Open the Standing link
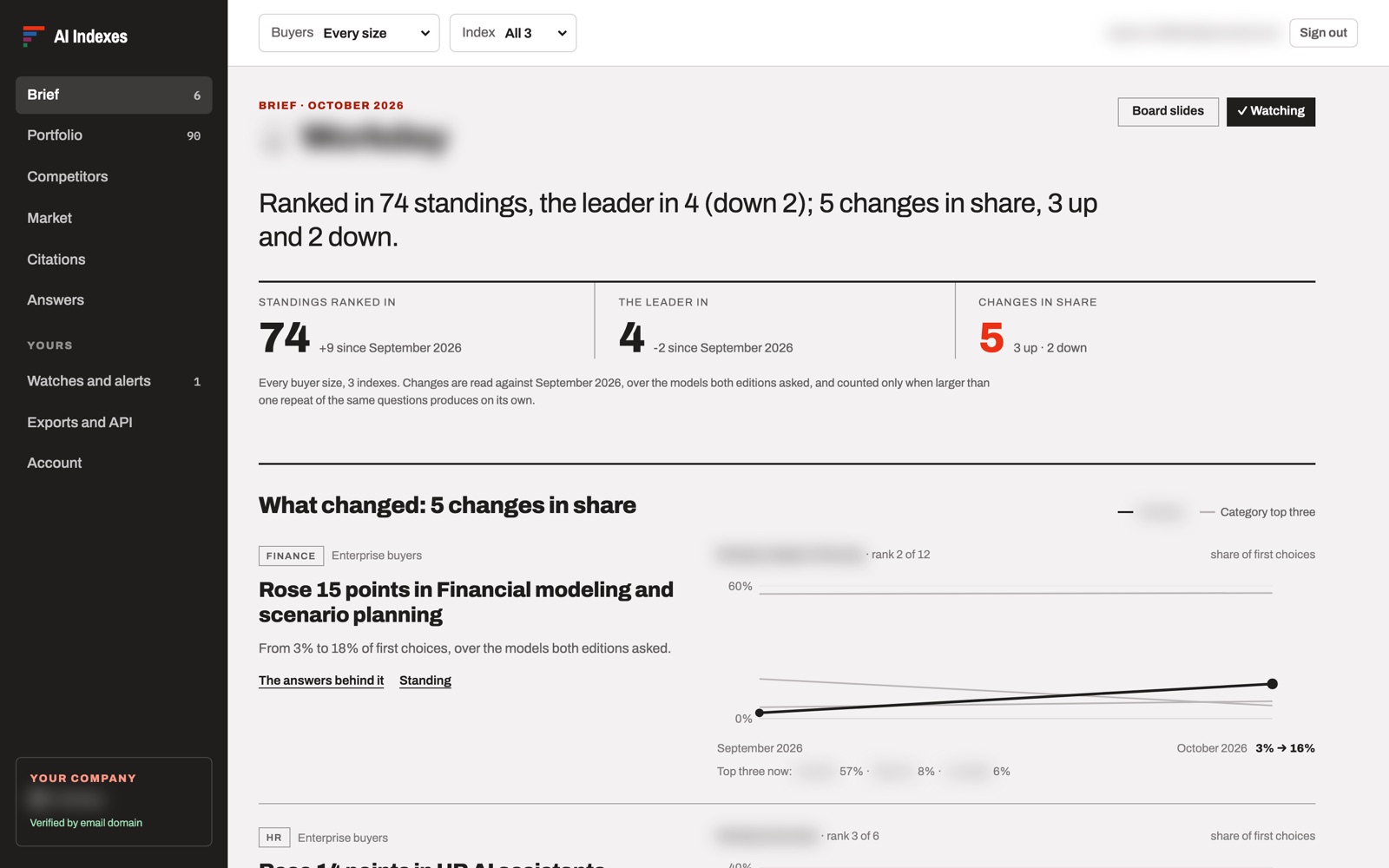This screenshot has width=1389, height=868. [425, 681]
